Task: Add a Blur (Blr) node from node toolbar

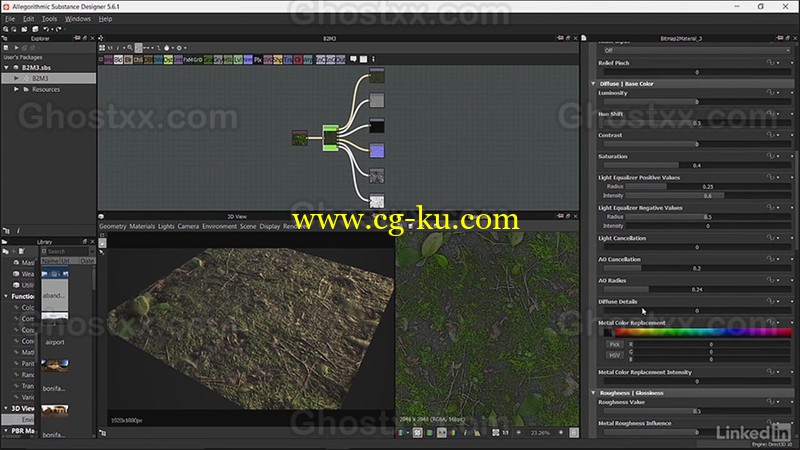Action: 128,60
